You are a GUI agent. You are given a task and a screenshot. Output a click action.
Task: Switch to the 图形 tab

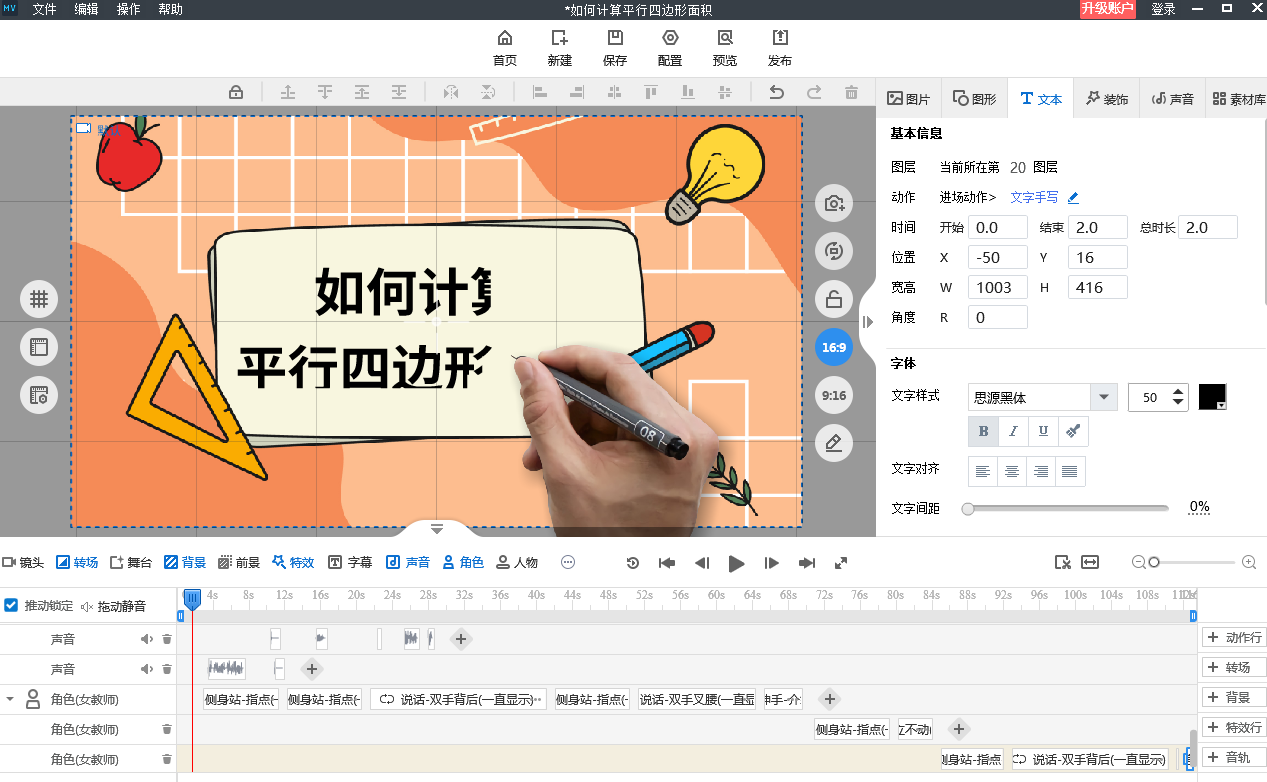coord(974,99)
